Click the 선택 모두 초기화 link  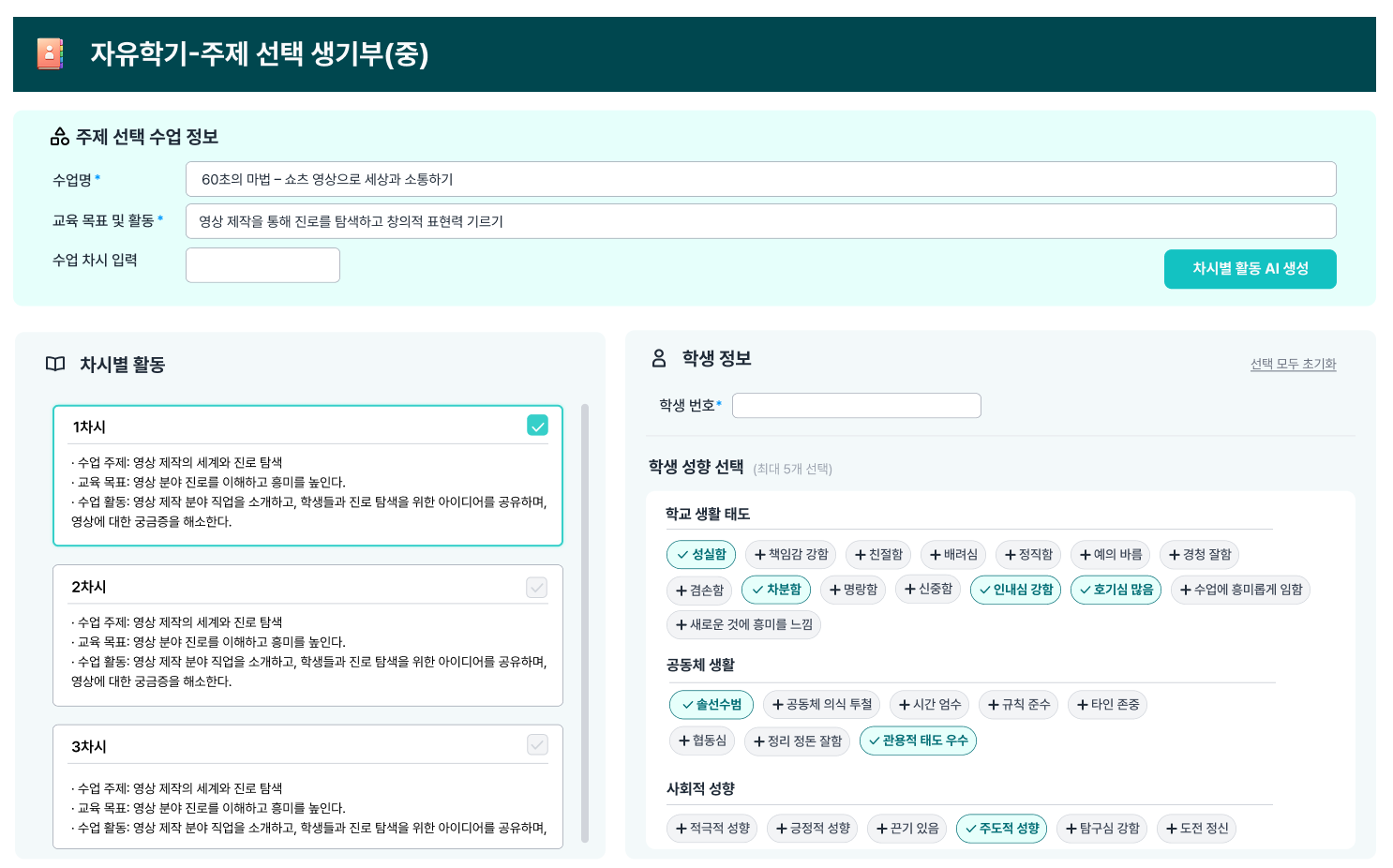[x=1293, y=364]
